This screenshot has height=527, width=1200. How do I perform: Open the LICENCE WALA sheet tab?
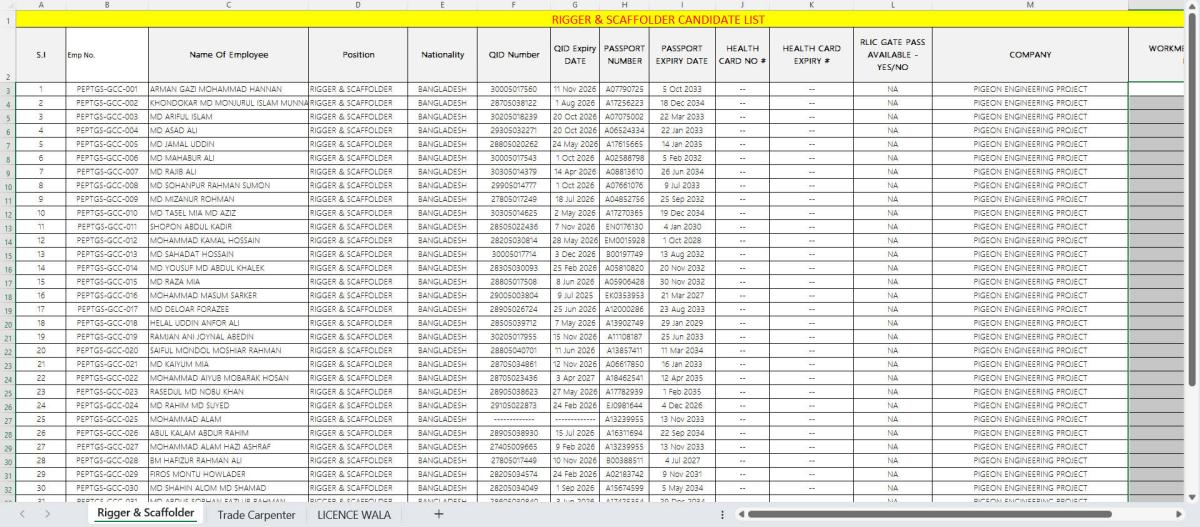point(355,514)
